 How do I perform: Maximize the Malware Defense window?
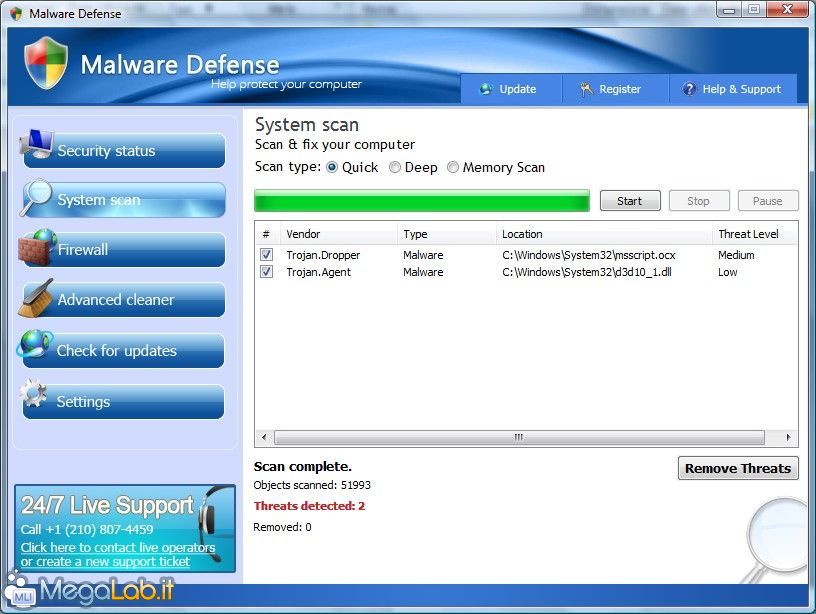754,9
